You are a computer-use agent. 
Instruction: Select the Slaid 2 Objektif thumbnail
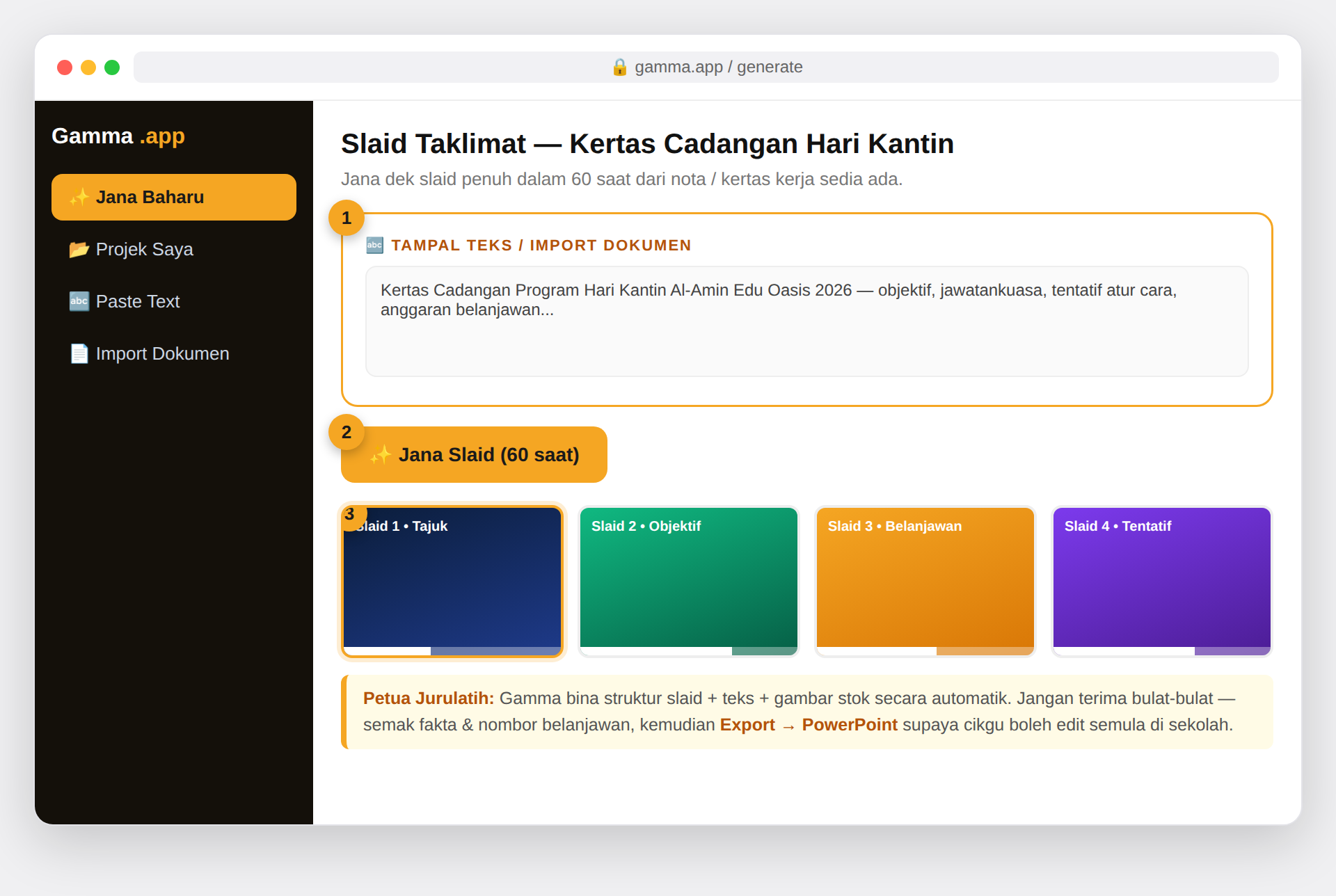pos(689,582)
